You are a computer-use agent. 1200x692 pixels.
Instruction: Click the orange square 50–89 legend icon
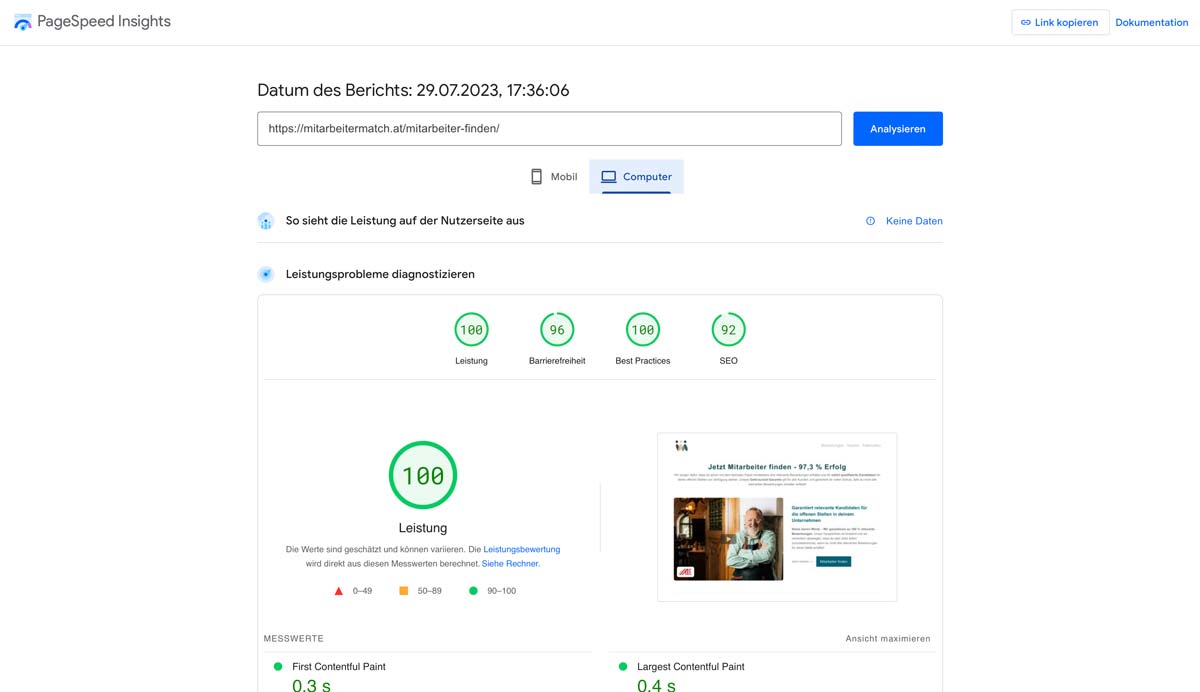(404, 591)
